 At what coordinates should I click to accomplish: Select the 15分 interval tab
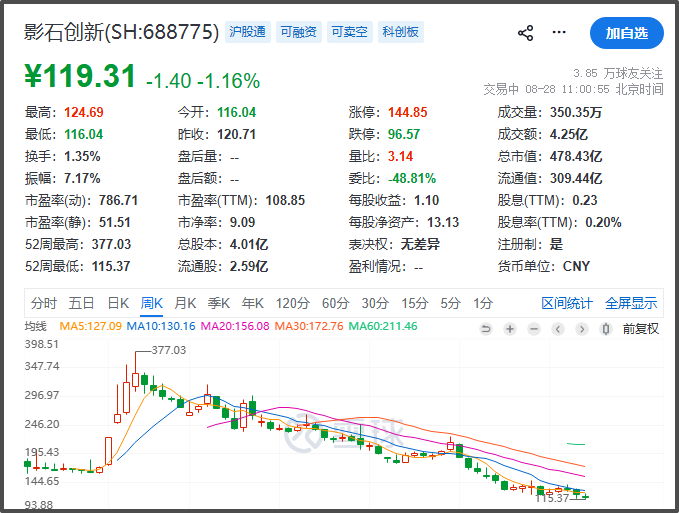(x=414, y=303)
